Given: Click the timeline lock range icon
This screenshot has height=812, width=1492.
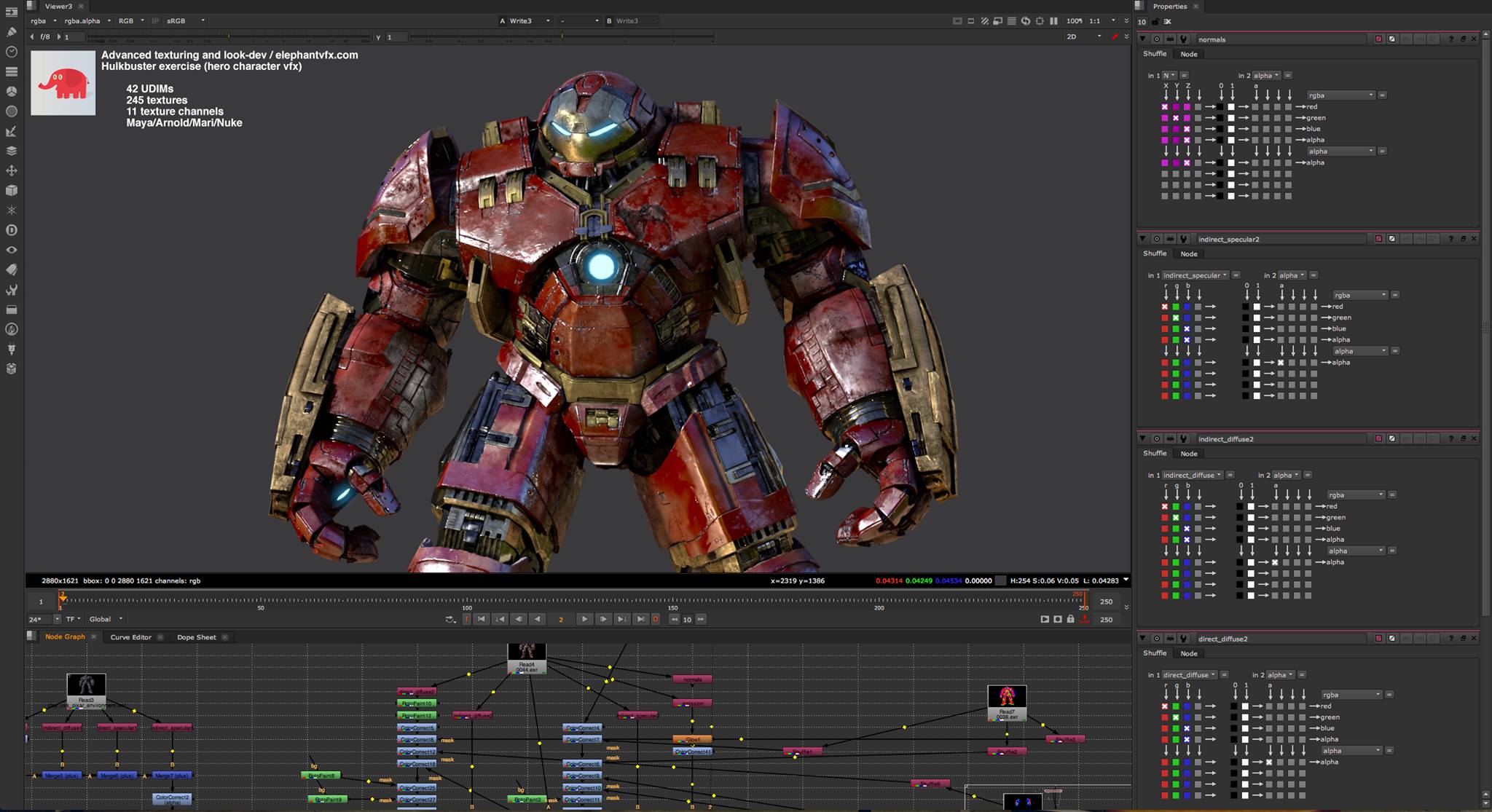Looking at the screenshot, I should pyautogui.click(x=1071, y=619).
